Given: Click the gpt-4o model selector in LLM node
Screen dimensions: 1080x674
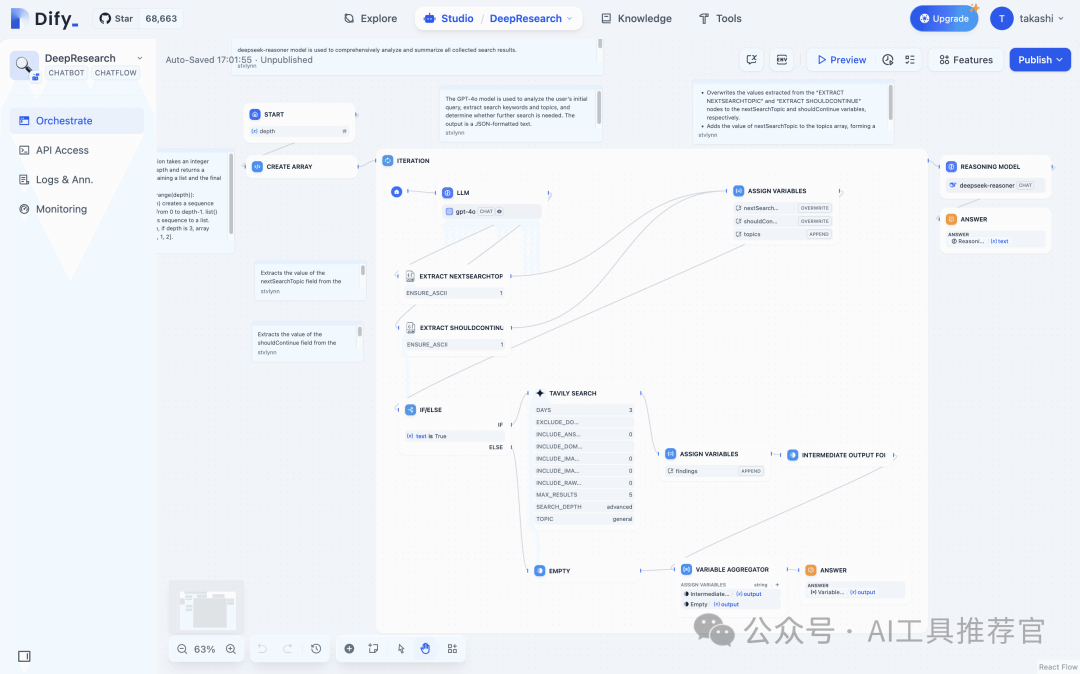Looking at the screenshot, I should click(492, 211).
